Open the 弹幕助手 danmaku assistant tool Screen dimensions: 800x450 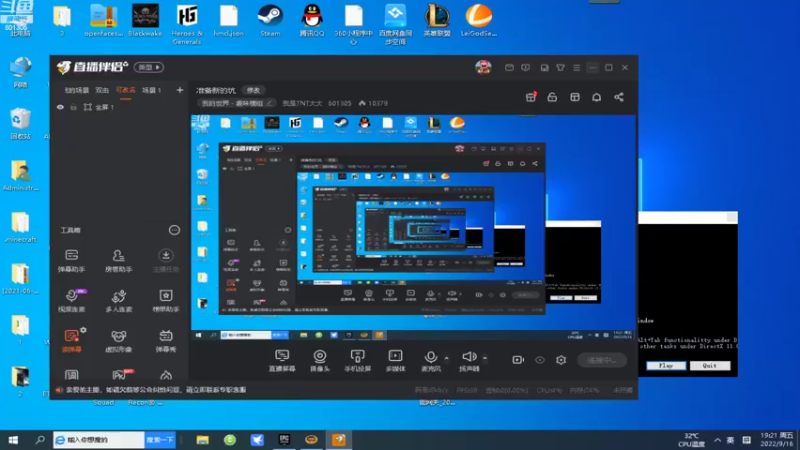[x=71, y=260]
